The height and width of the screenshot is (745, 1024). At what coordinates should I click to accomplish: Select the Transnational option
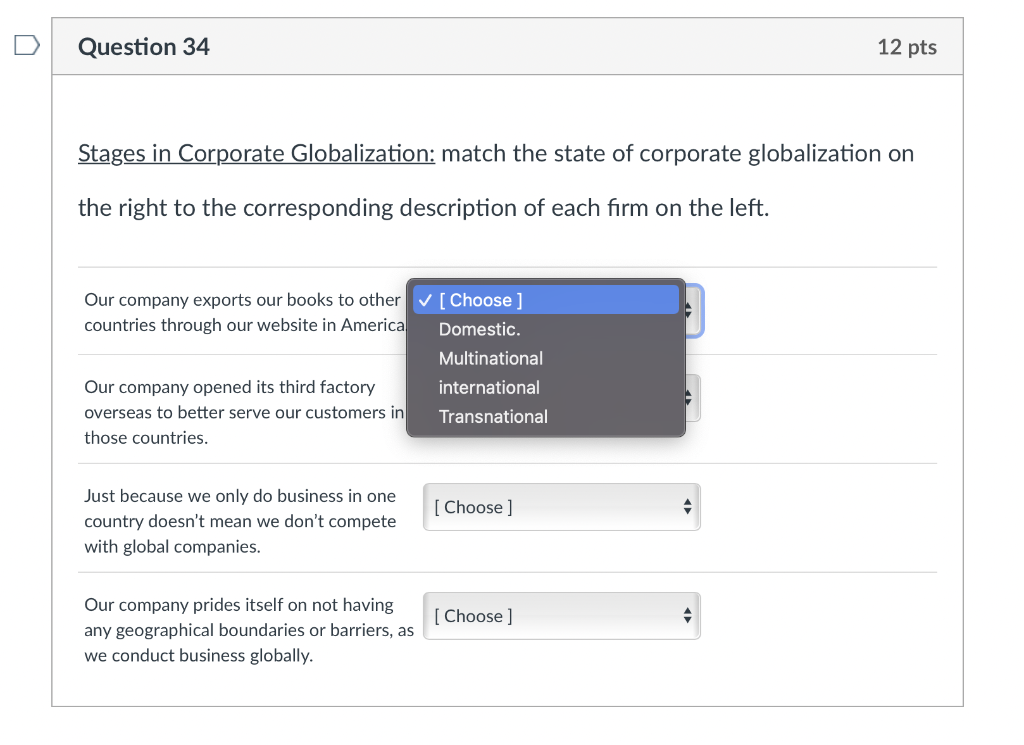point(493,417)
